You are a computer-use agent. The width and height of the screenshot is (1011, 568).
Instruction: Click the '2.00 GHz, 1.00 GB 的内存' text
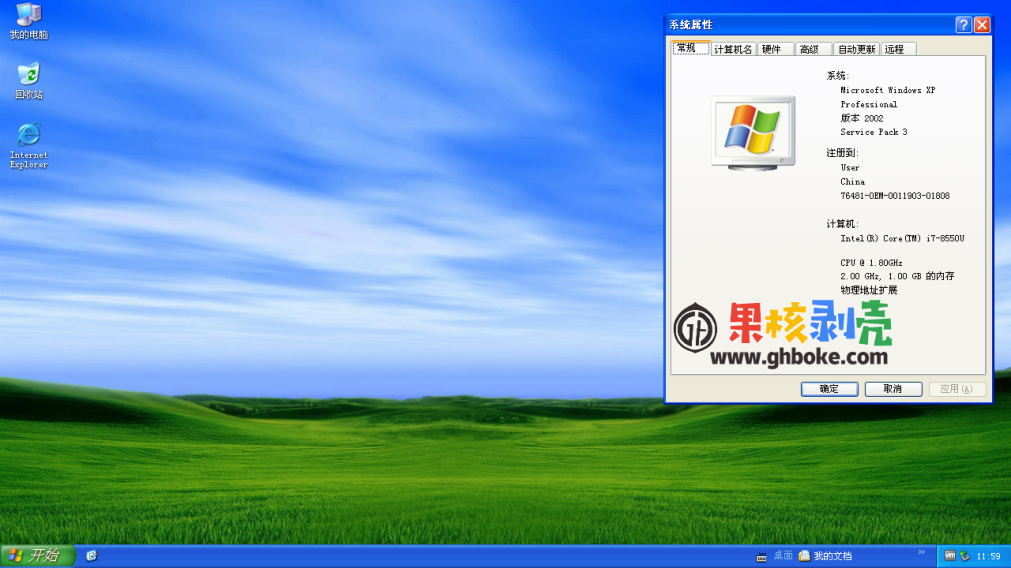pos(897,276)
